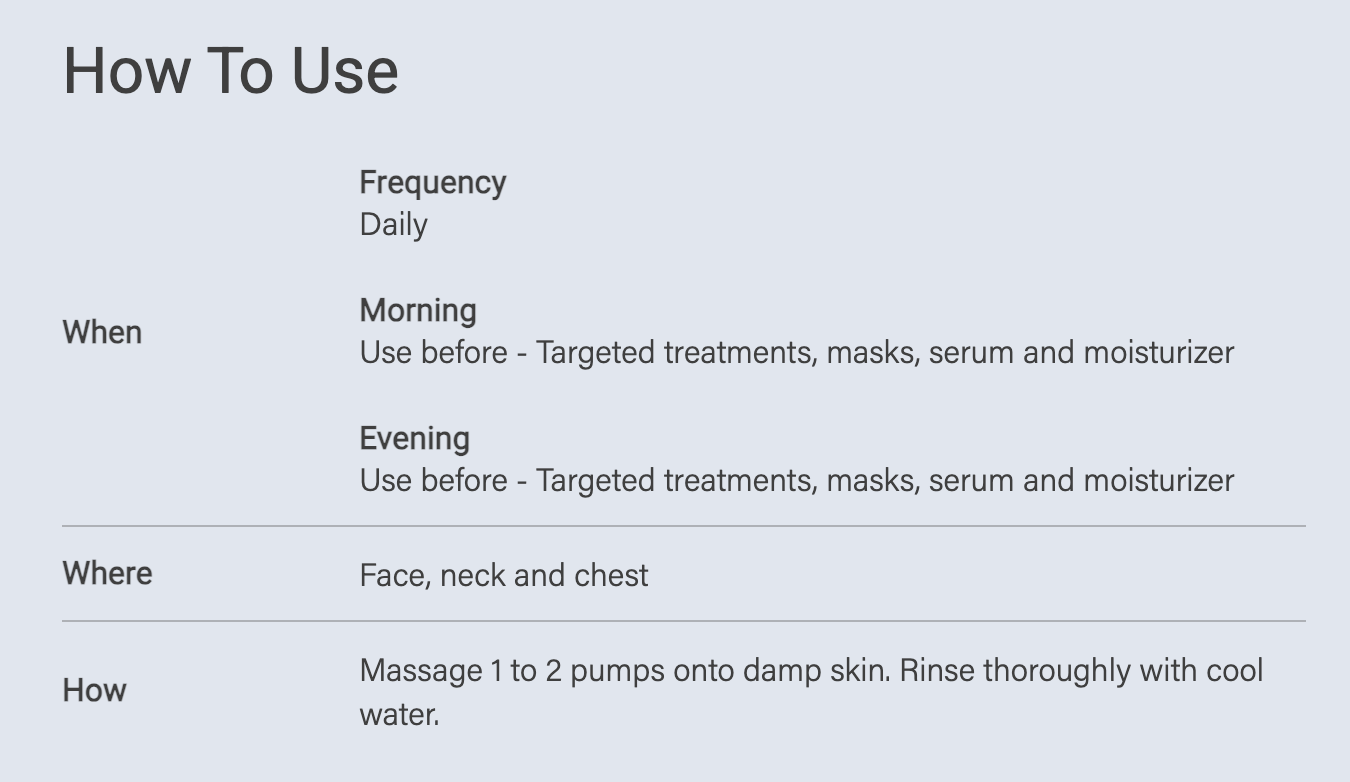The height and width of the screenshot is (782, 1350).
Task: Click "Use before" under Evening
Action: click(433, 481)
